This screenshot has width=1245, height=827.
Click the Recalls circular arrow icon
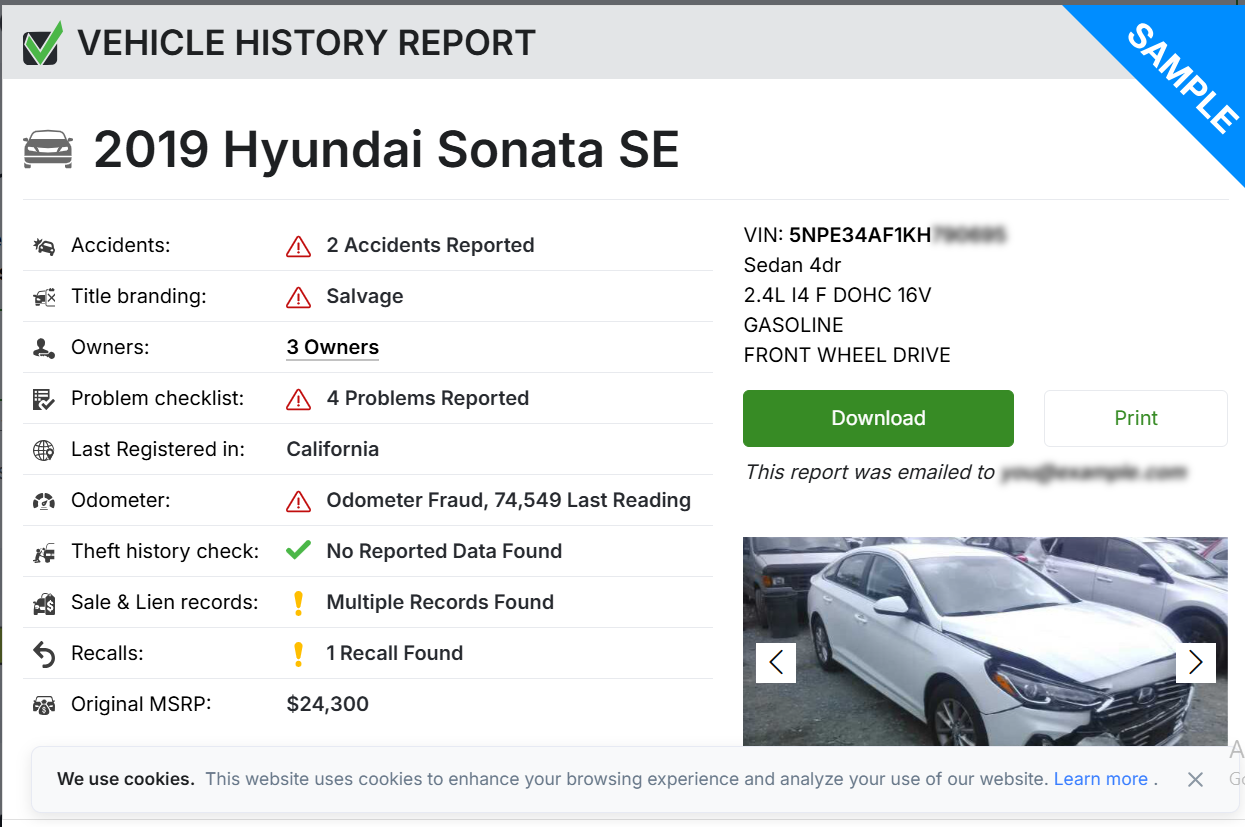44,654
